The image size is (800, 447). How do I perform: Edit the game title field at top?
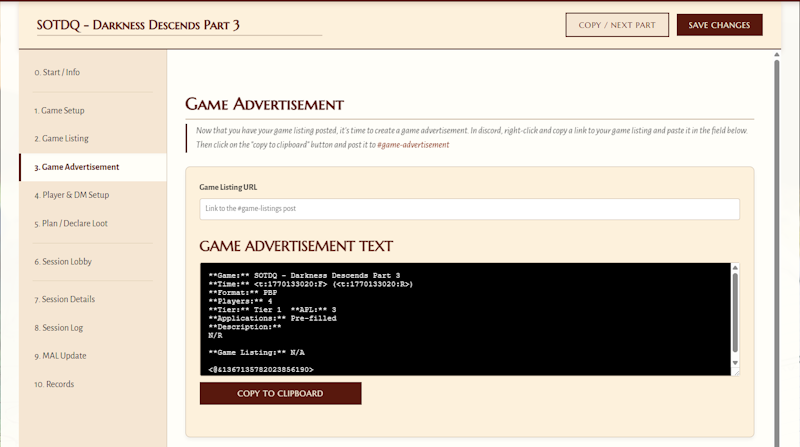tap(179, 25)
